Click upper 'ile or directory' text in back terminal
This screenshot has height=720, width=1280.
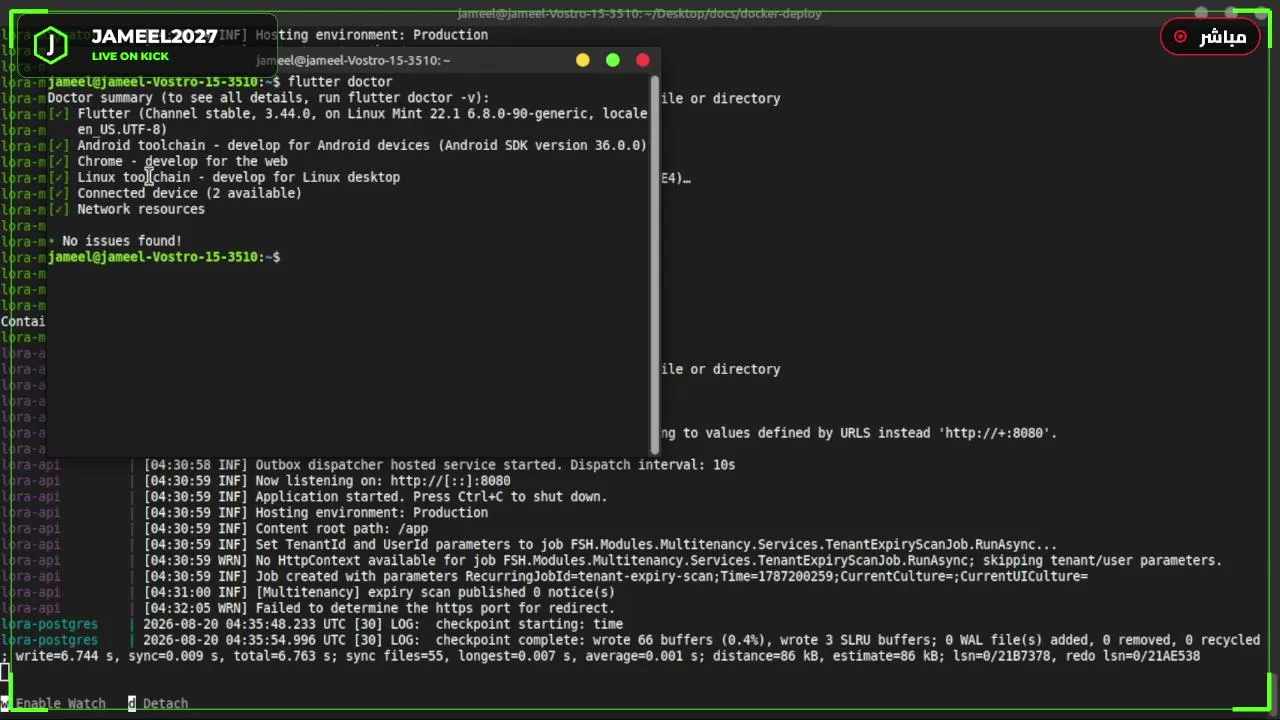point(721,99)
